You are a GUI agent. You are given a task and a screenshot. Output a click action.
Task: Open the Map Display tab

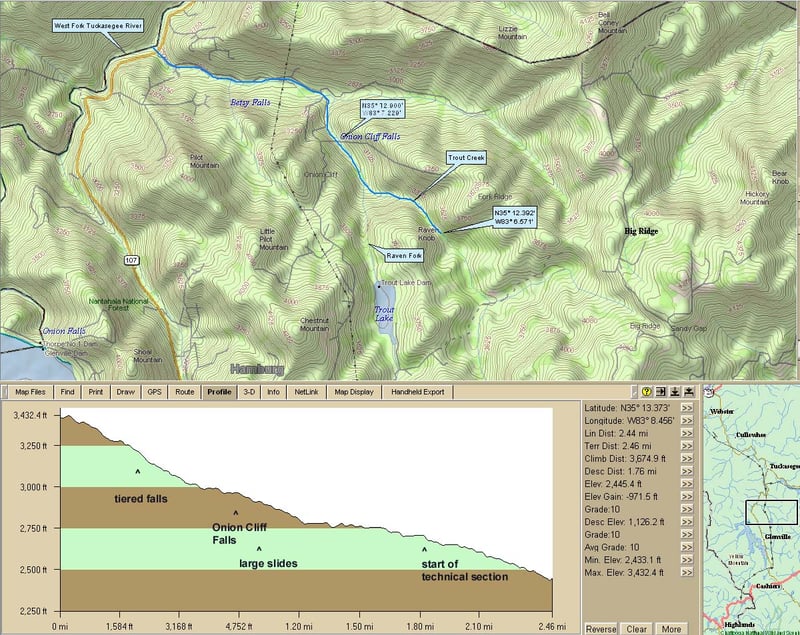(x=354, y=392)
